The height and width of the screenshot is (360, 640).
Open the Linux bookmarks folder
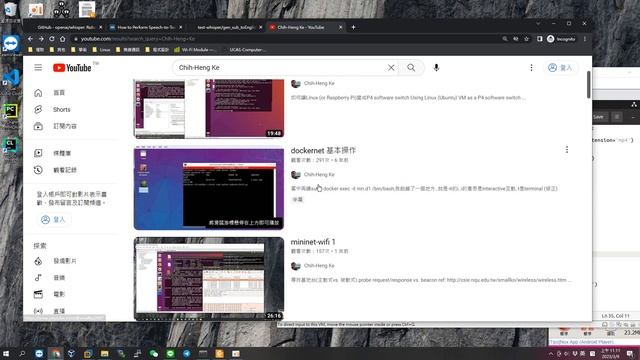pyautogui.click(x=101, y=50)
